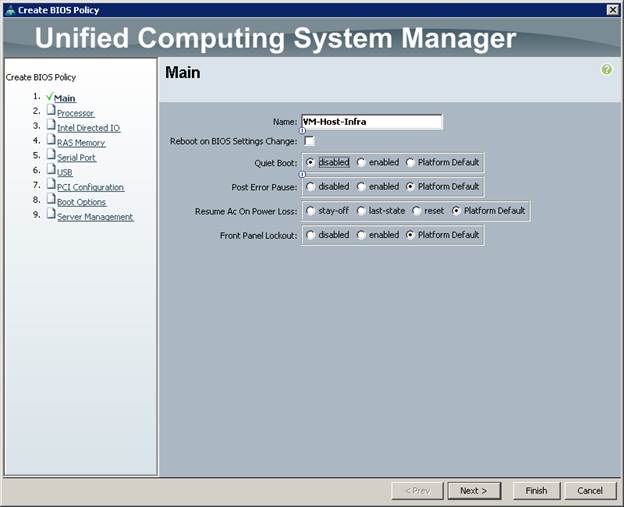Choose stay-off for Resume Ac On Power Loss

[x=310, y=211]
